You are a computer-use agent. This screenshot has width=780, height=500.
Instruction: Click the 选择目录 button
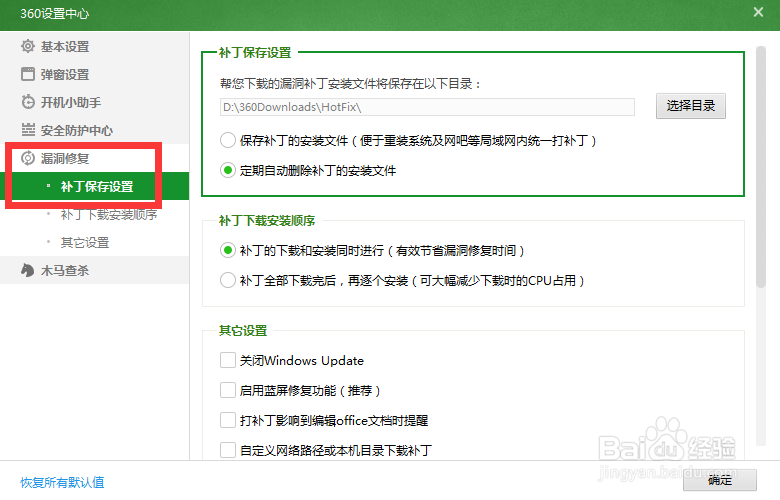click(x=690, y=105)
